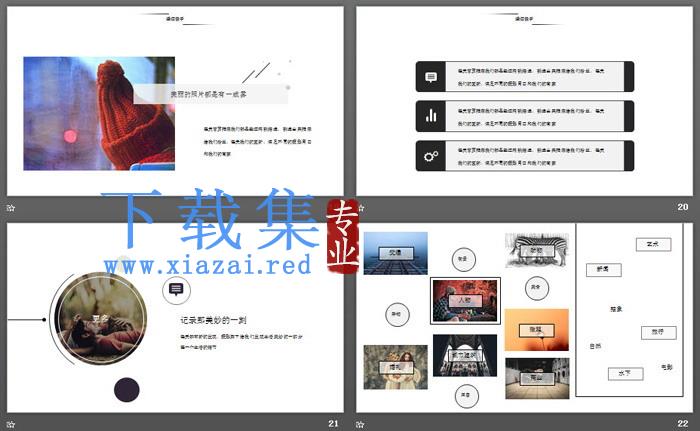Click the framed man-by-red-wall photo

coord(465,301)
